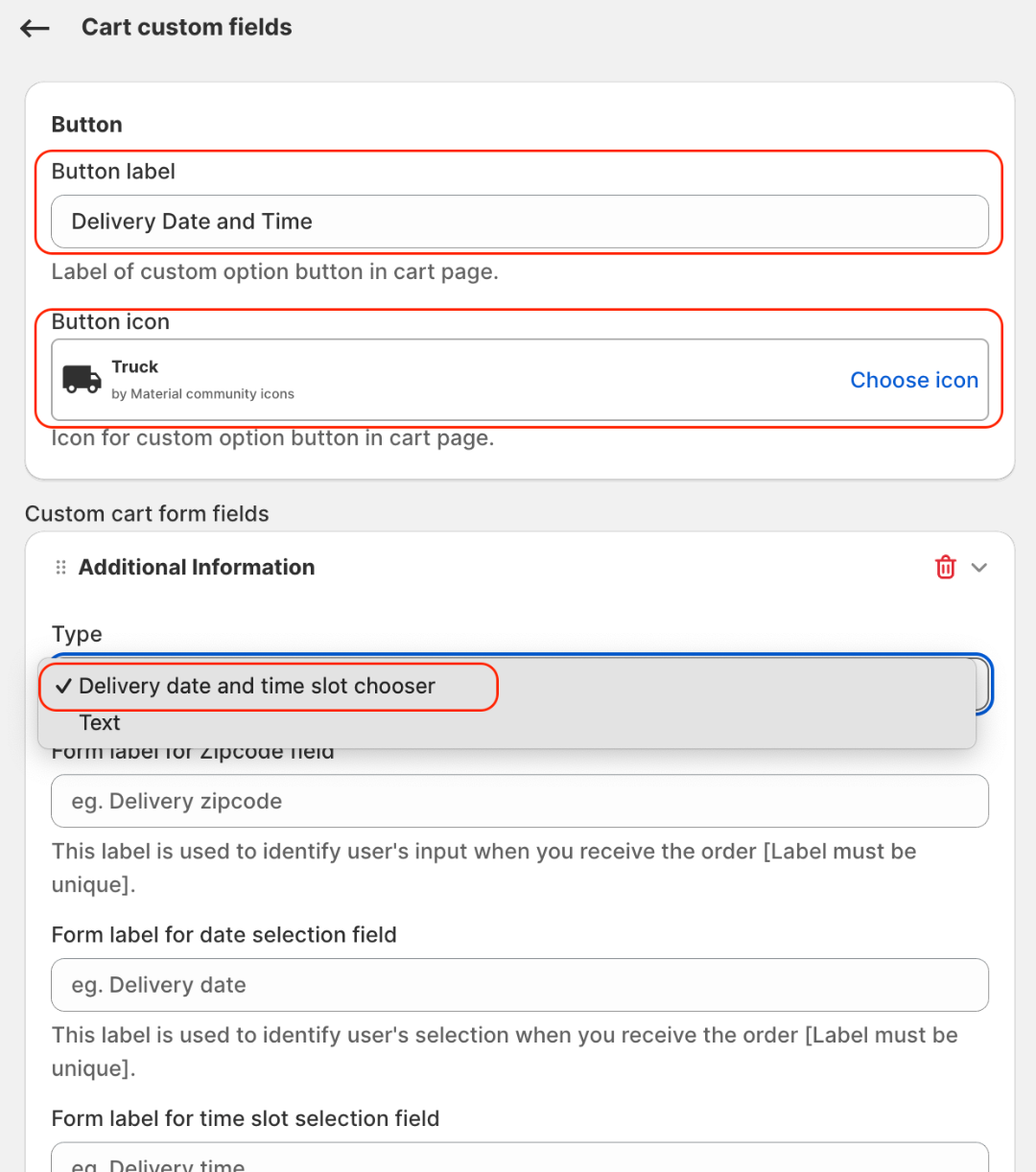
Task: Click the "by Material community icons" caption
Action: 202,394
